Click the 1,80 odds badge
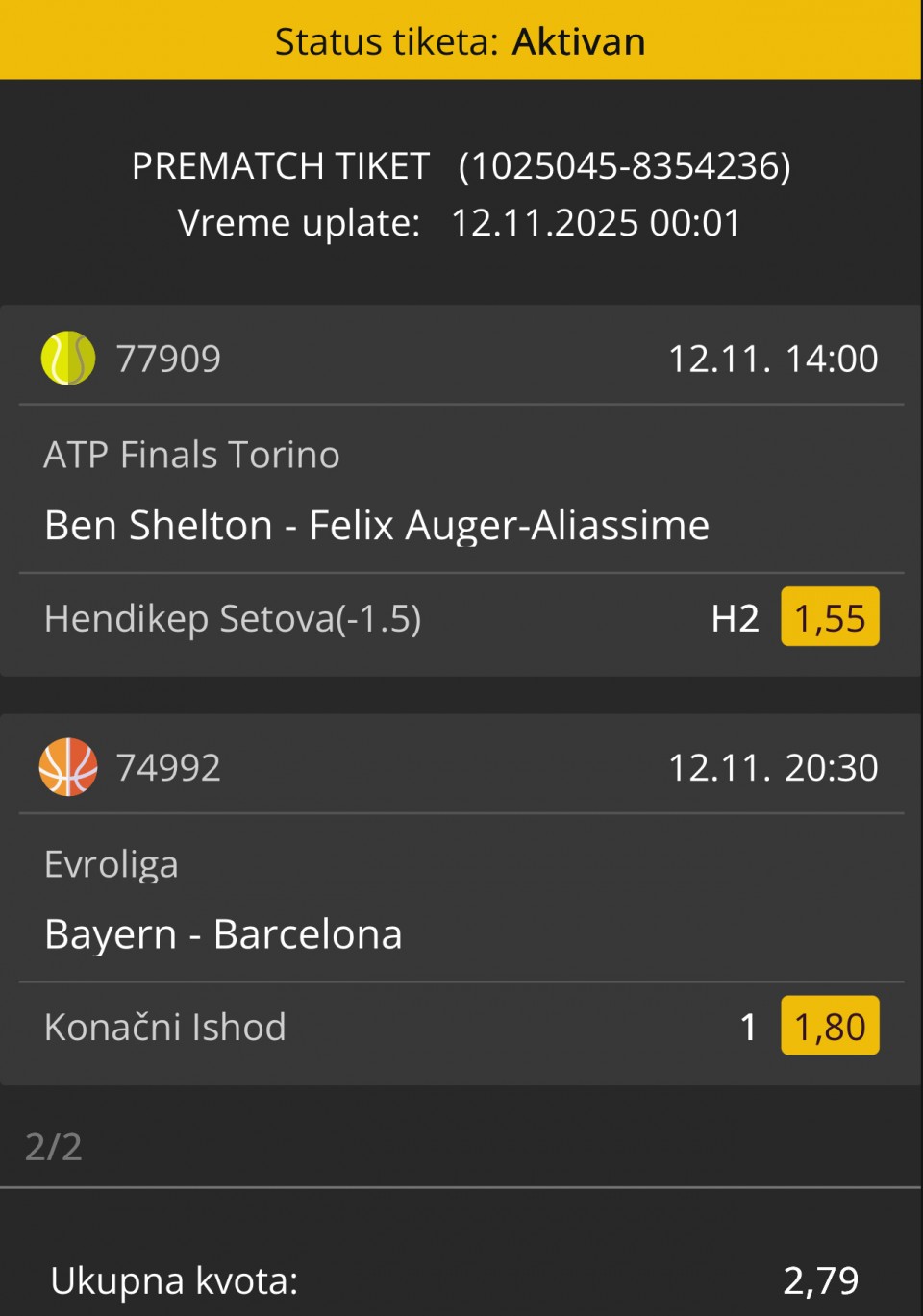 click(x=830, y=1026)
